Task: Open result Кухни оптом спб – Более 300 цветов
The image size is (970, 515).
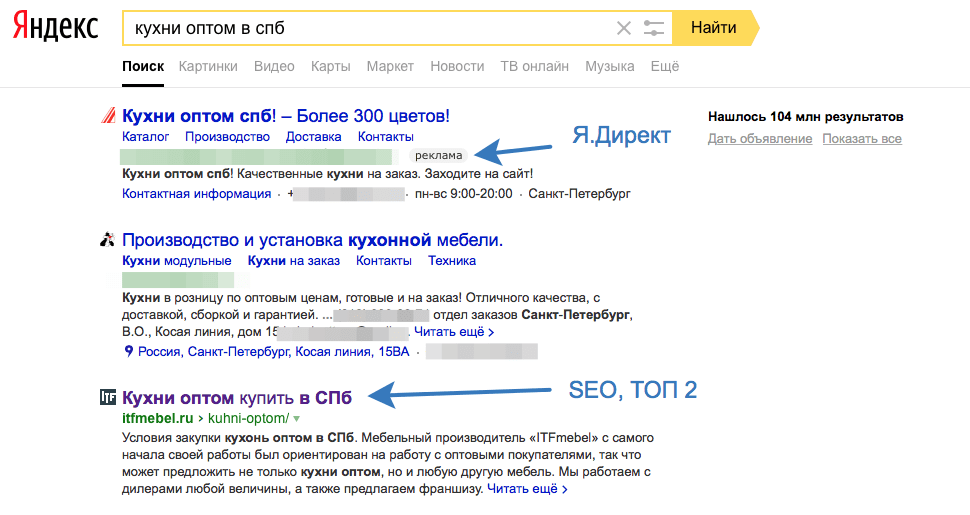Action: pos(286,116)
